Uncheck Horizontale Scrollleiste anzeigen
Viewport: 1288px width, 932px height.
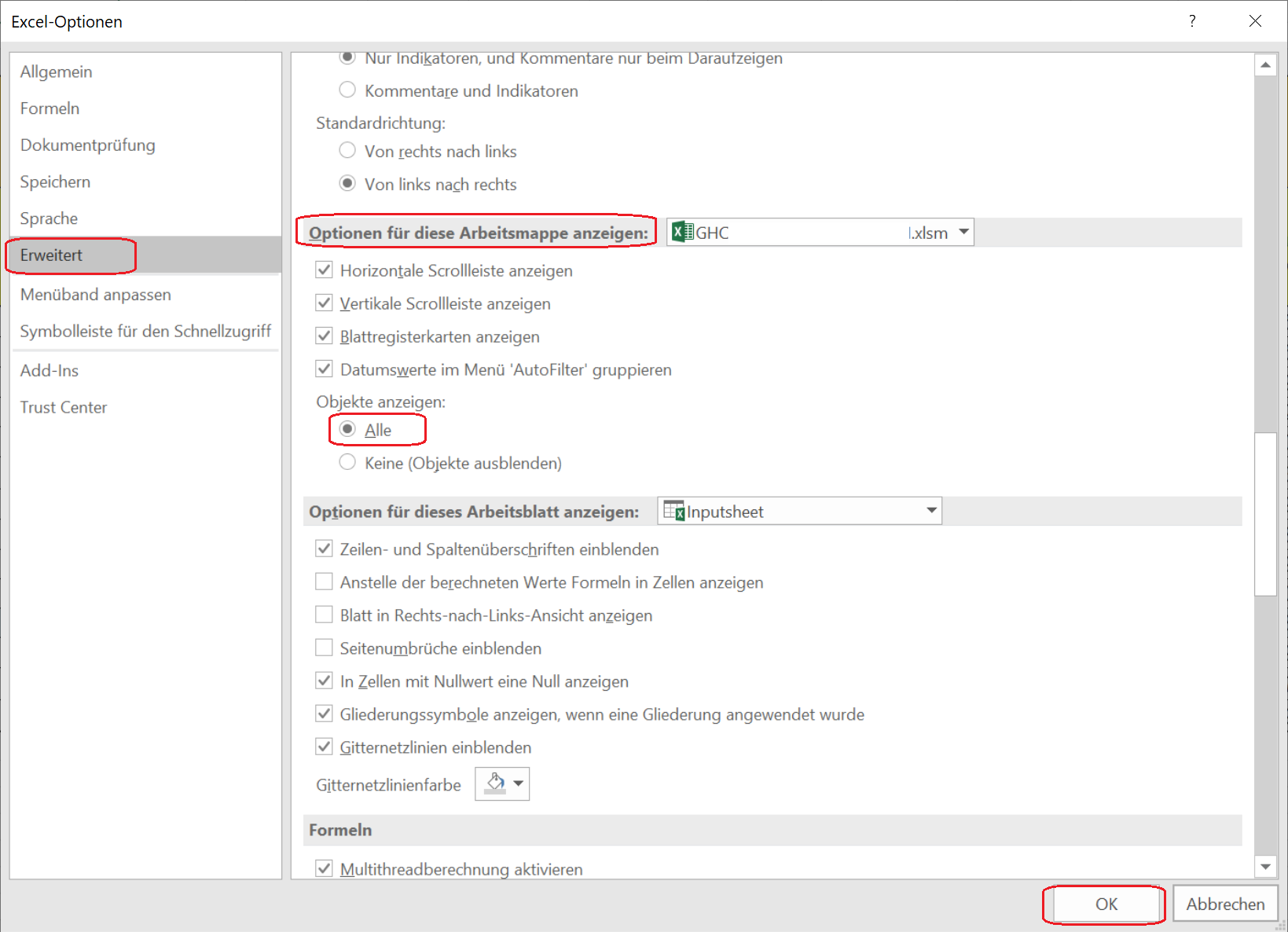(x=324, y=270)
